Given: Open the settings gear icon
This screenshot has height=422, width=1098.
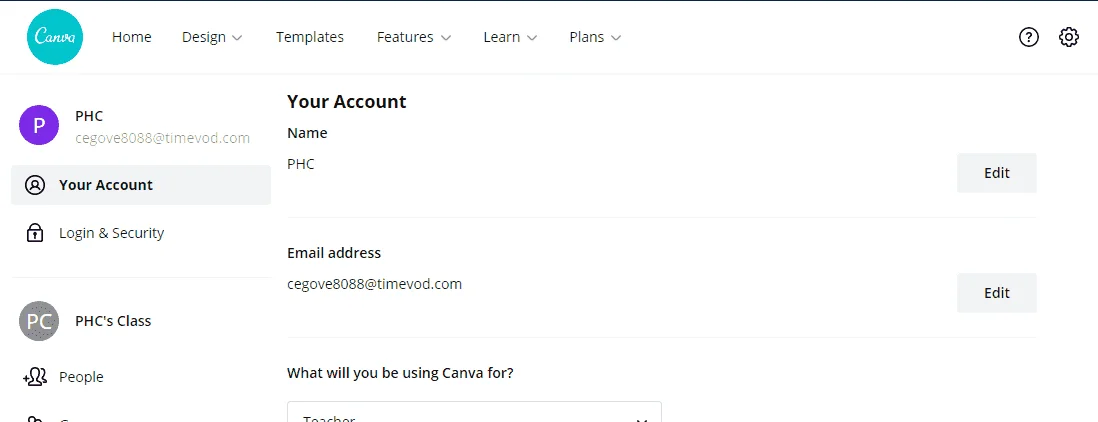Looking at the screenshot, I should tap(1069, 37).
